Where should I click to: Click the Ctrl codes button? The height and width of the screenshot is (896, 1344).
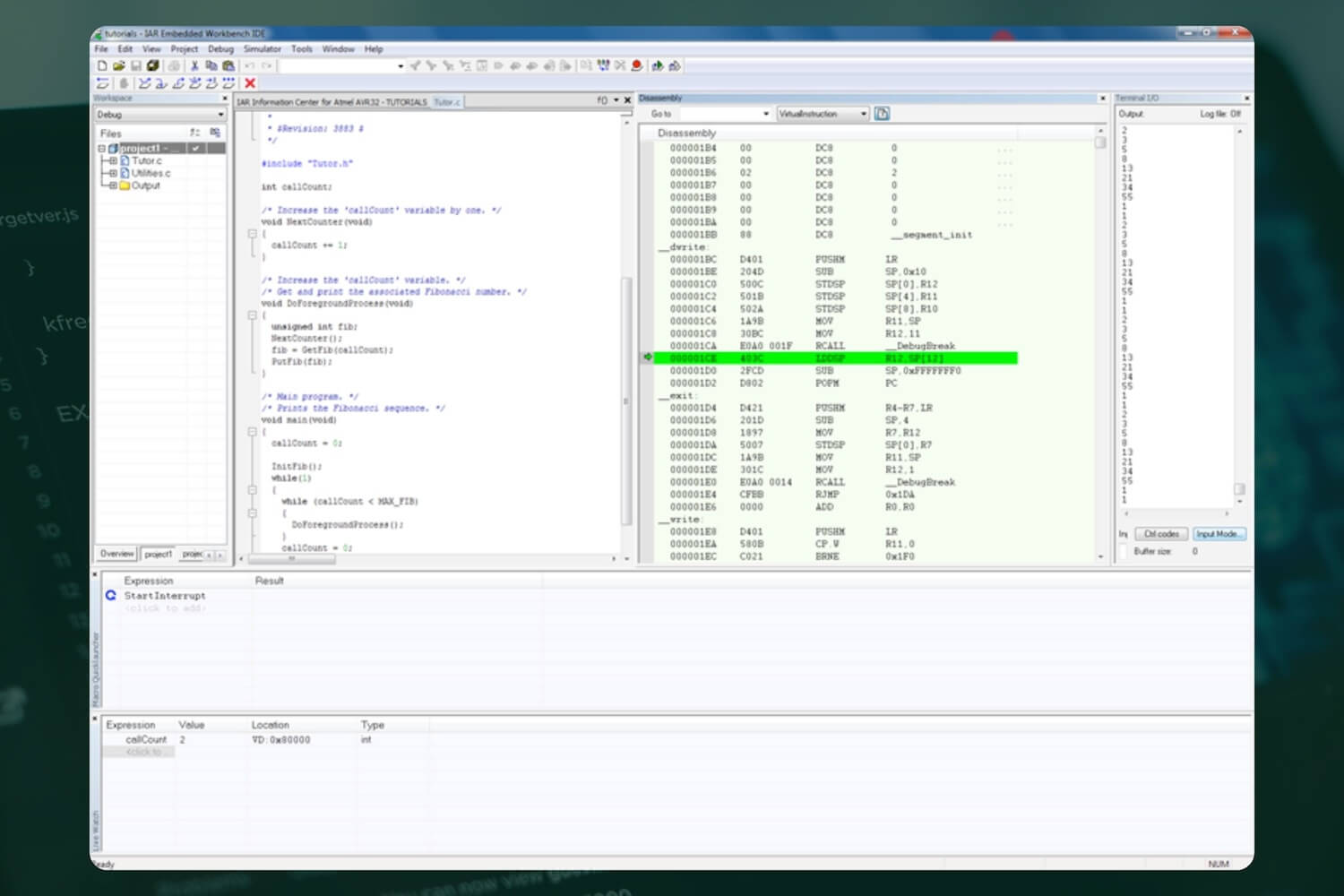tap(1161, 534)
